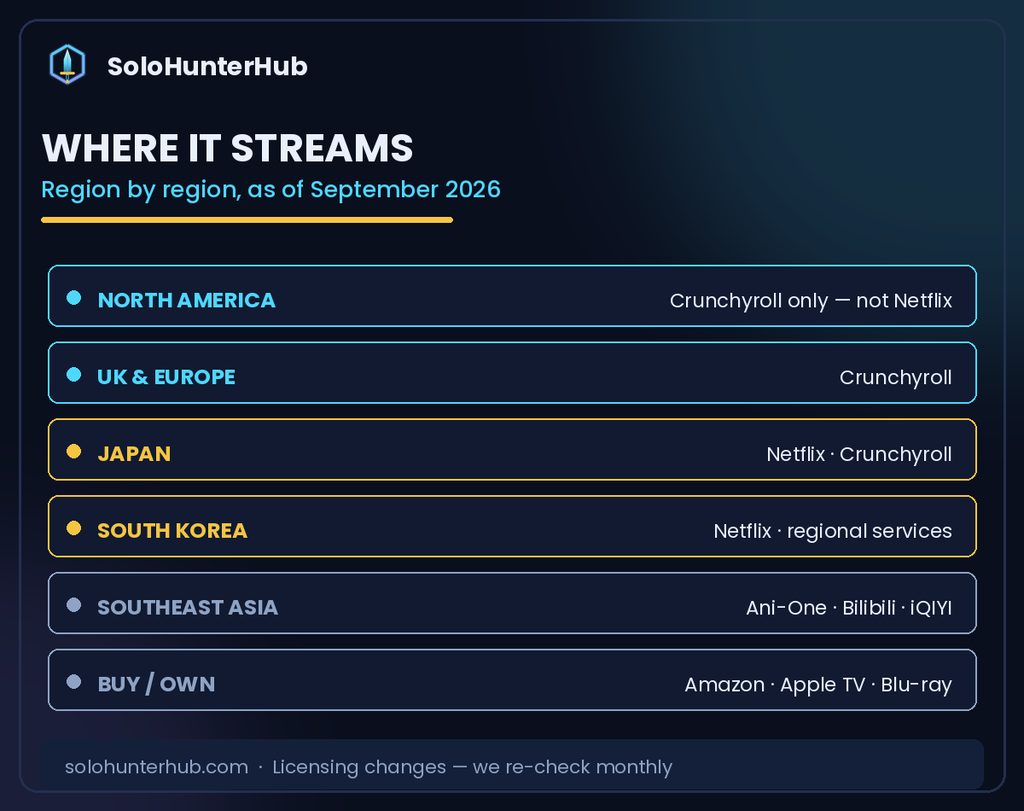Open the SoloHunterHub brand name
The width and height of the screenshot is (1024, 811).
pos(207,66)
